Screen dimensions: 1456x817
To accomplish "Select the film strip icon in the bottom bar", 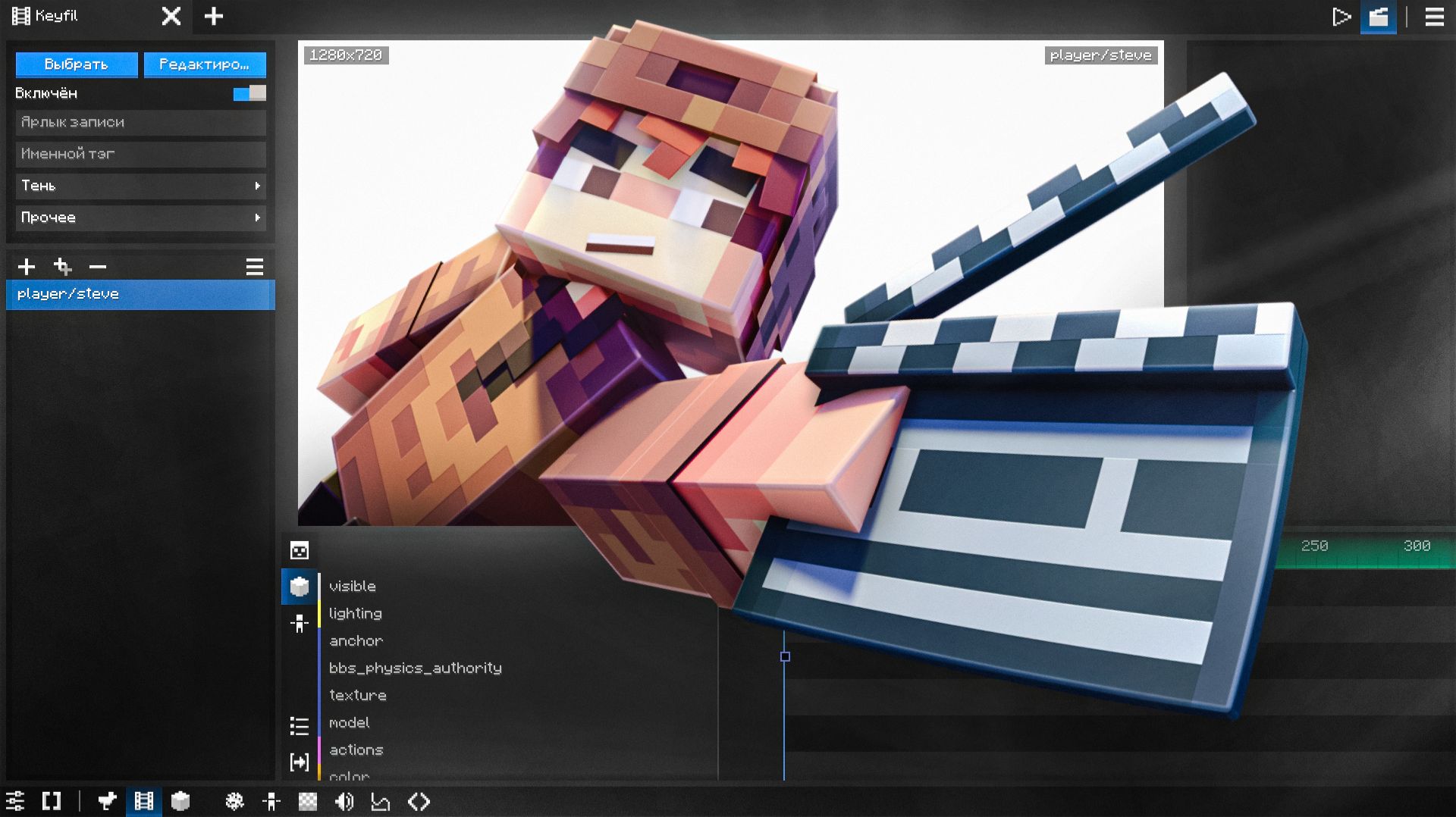I will point(143,801).
